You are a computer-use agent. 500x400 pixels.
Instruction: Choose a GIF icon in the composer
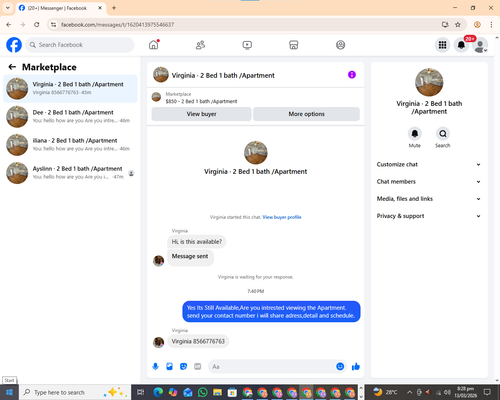(x=198, y=367)
